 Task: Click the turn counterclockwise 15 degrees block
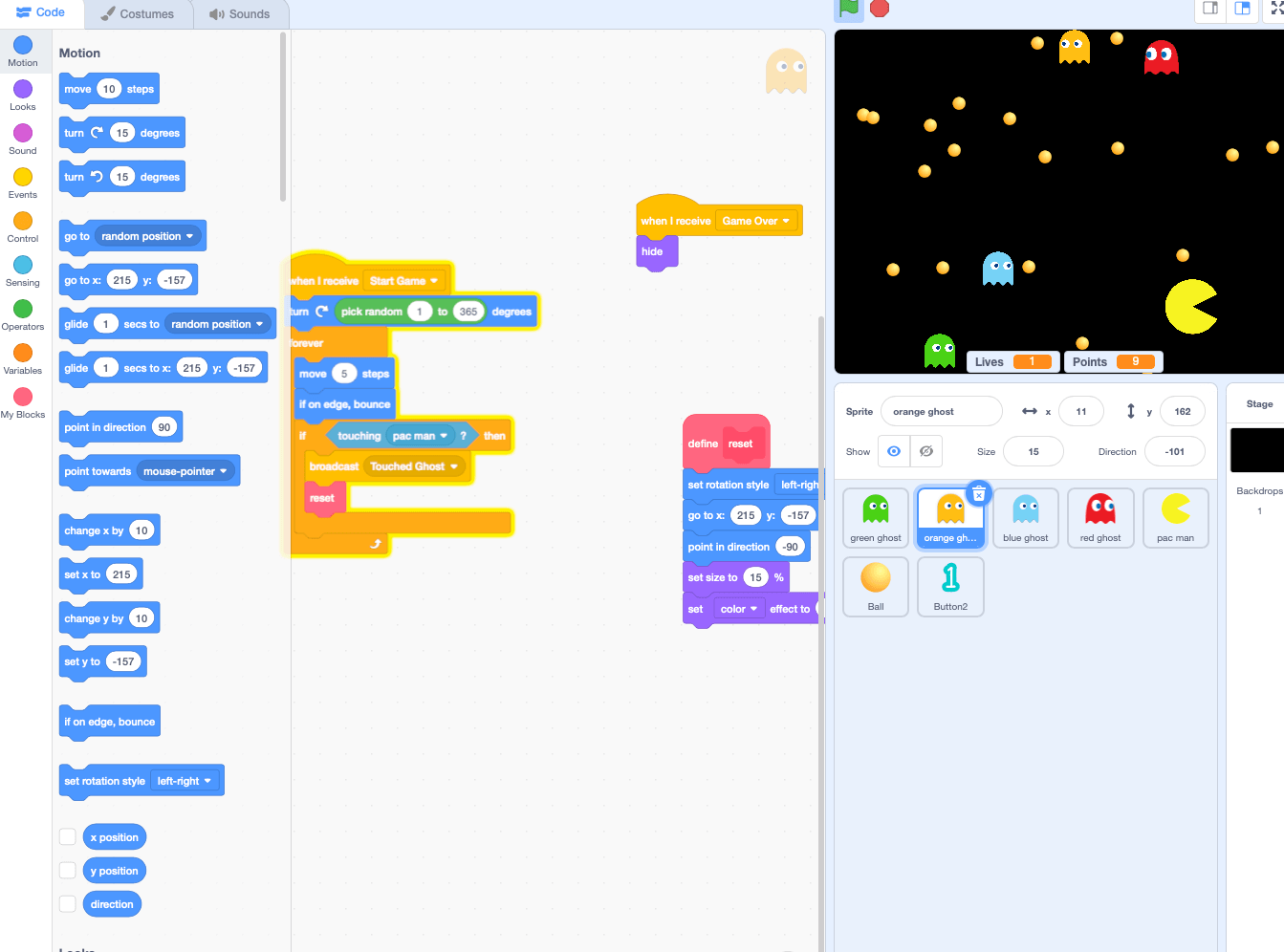(121, 177)
